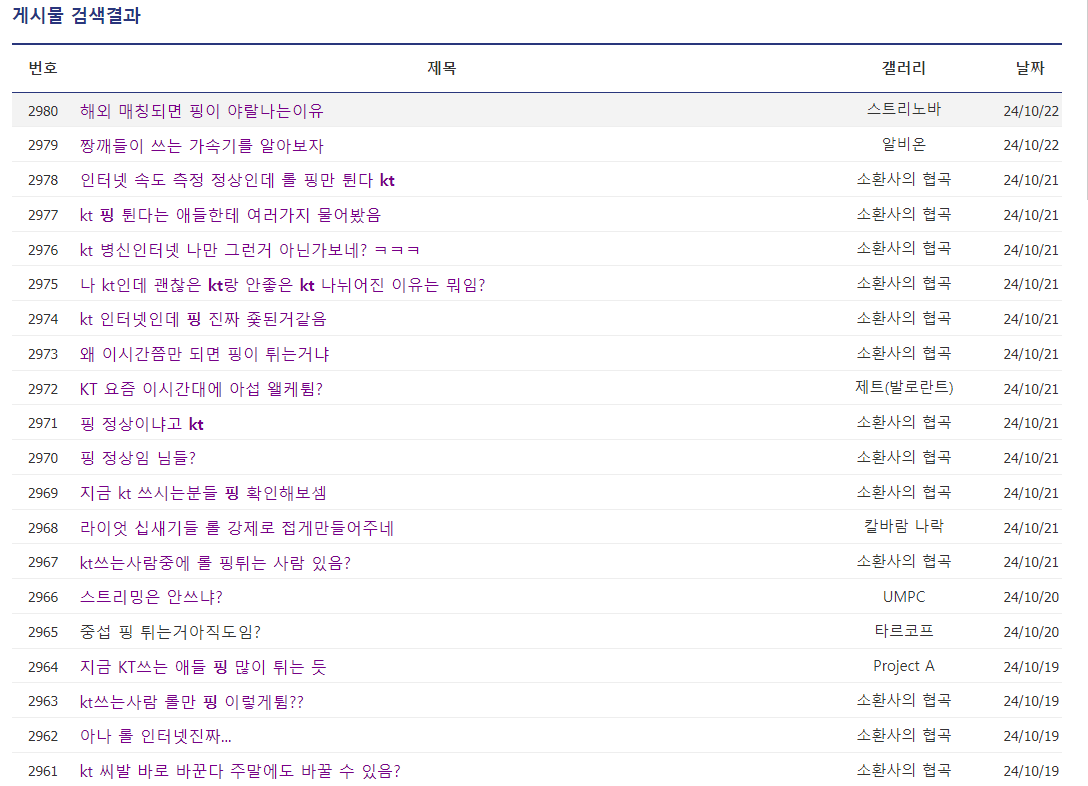Screen dimensions: 1088x786
Task: Open post '라이엇 십새기들 롤 강제로 접게만들어주네'
Action: pos(237,528)
